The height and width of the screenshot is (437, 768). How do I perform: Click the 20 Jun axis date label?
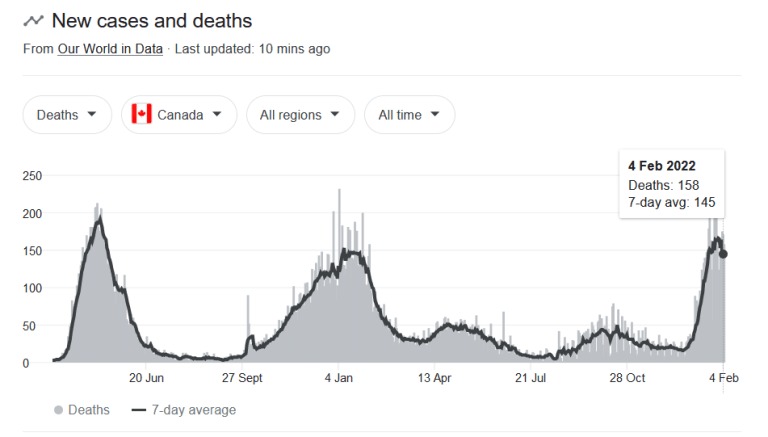pos(146,378)
